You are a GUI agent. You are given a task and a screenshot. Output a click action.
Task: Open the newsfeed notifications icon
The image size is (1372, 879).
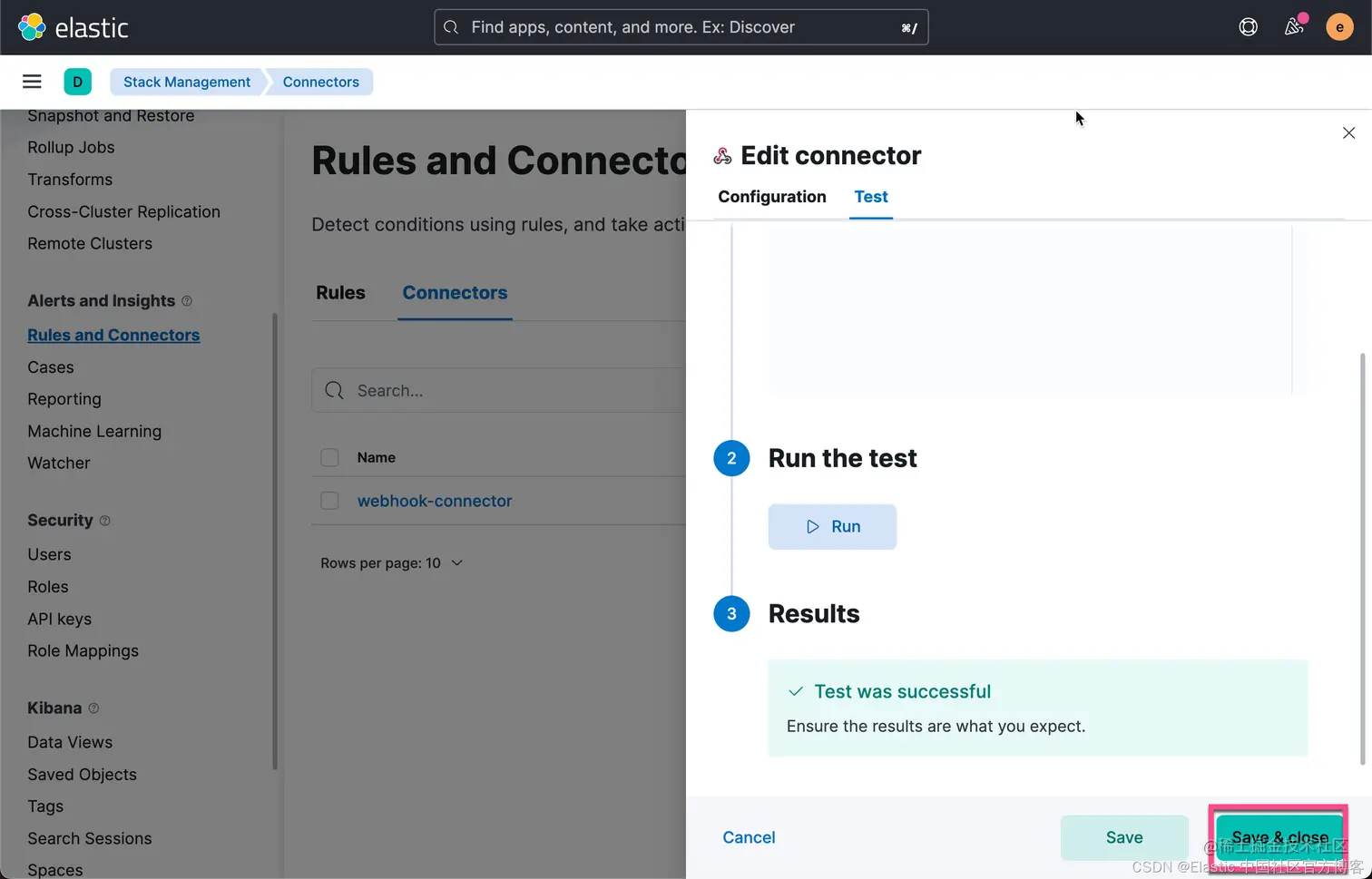(x=1295, y=27)
